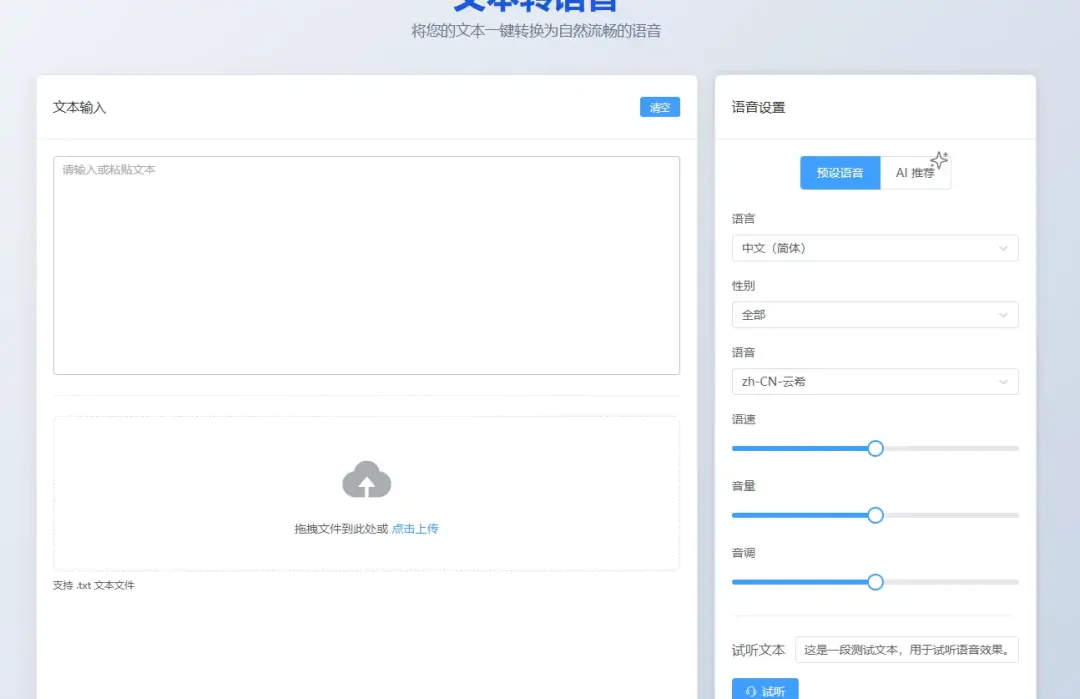Click the cloud upload icon
Screen dimensions: 1080x699
click(x=367, y=479)
